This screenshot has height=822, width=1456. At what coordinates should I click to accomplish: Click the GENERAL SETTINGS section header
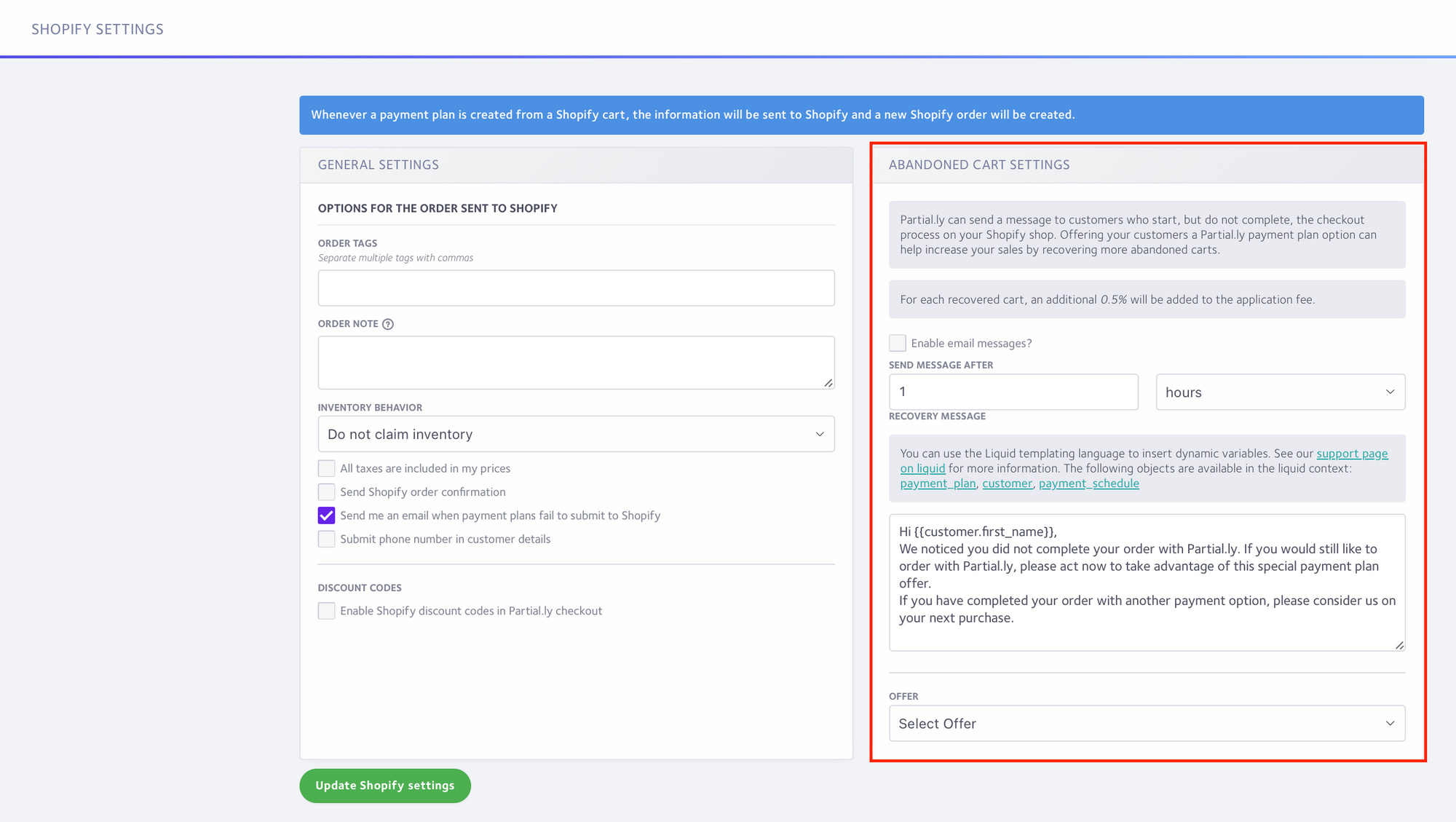pyautogui.click(x=379, y=164)
